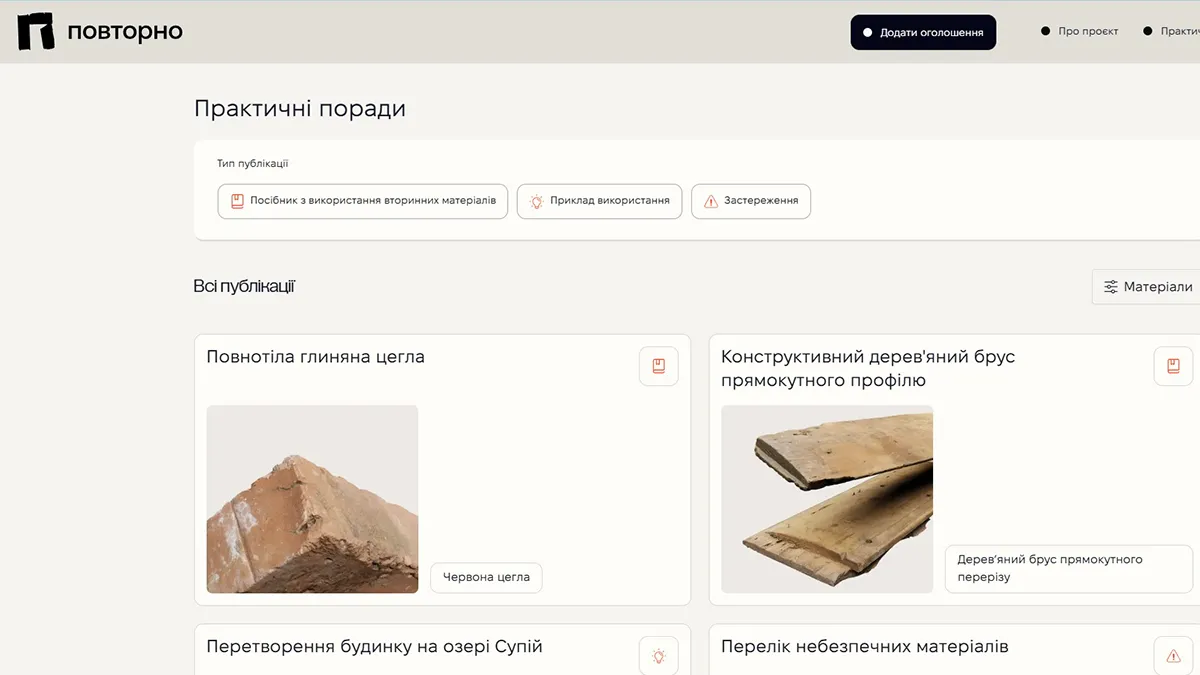The height and width of the screenshot is (675, 1200).
Task: Toggle the Застереження filter chip
Action: (750, 201)
